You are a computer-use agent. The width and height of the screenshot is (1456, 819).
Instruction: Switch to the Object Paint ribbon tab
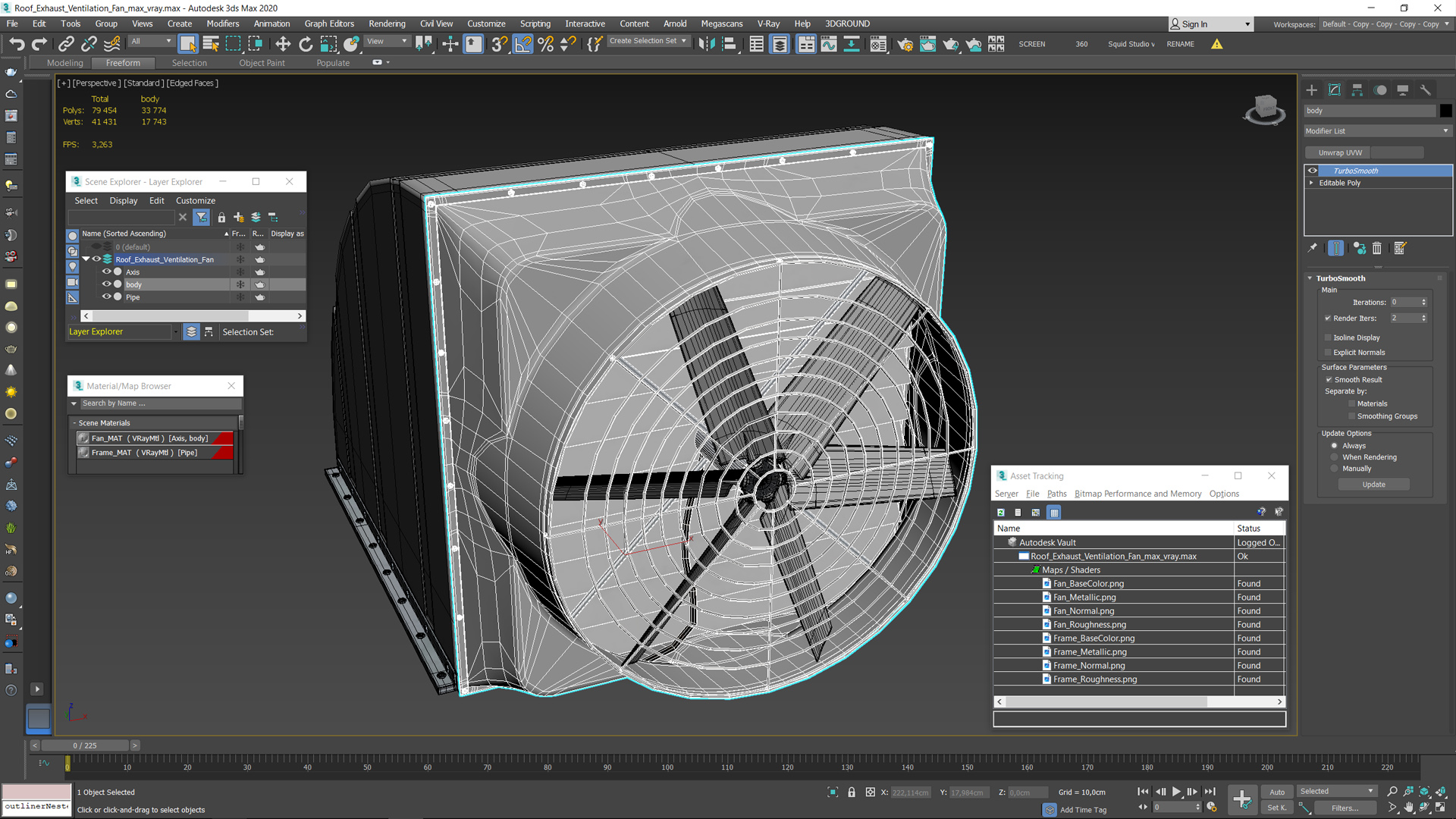[x=262, y=63]
